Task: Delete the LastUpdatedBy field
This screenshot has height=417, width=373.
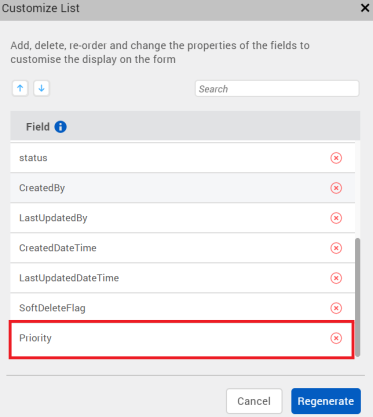Action: tap(336, 218)
